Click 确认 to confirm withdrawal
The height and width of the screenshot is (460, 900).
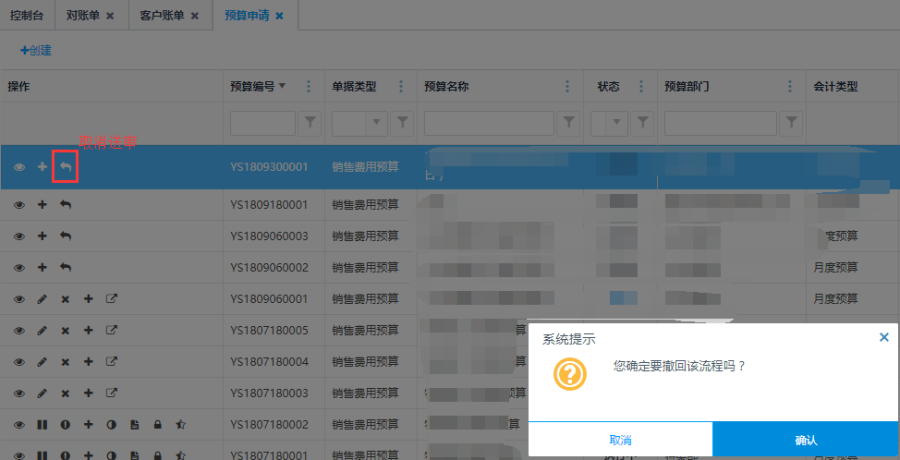(x=805, y=440)
